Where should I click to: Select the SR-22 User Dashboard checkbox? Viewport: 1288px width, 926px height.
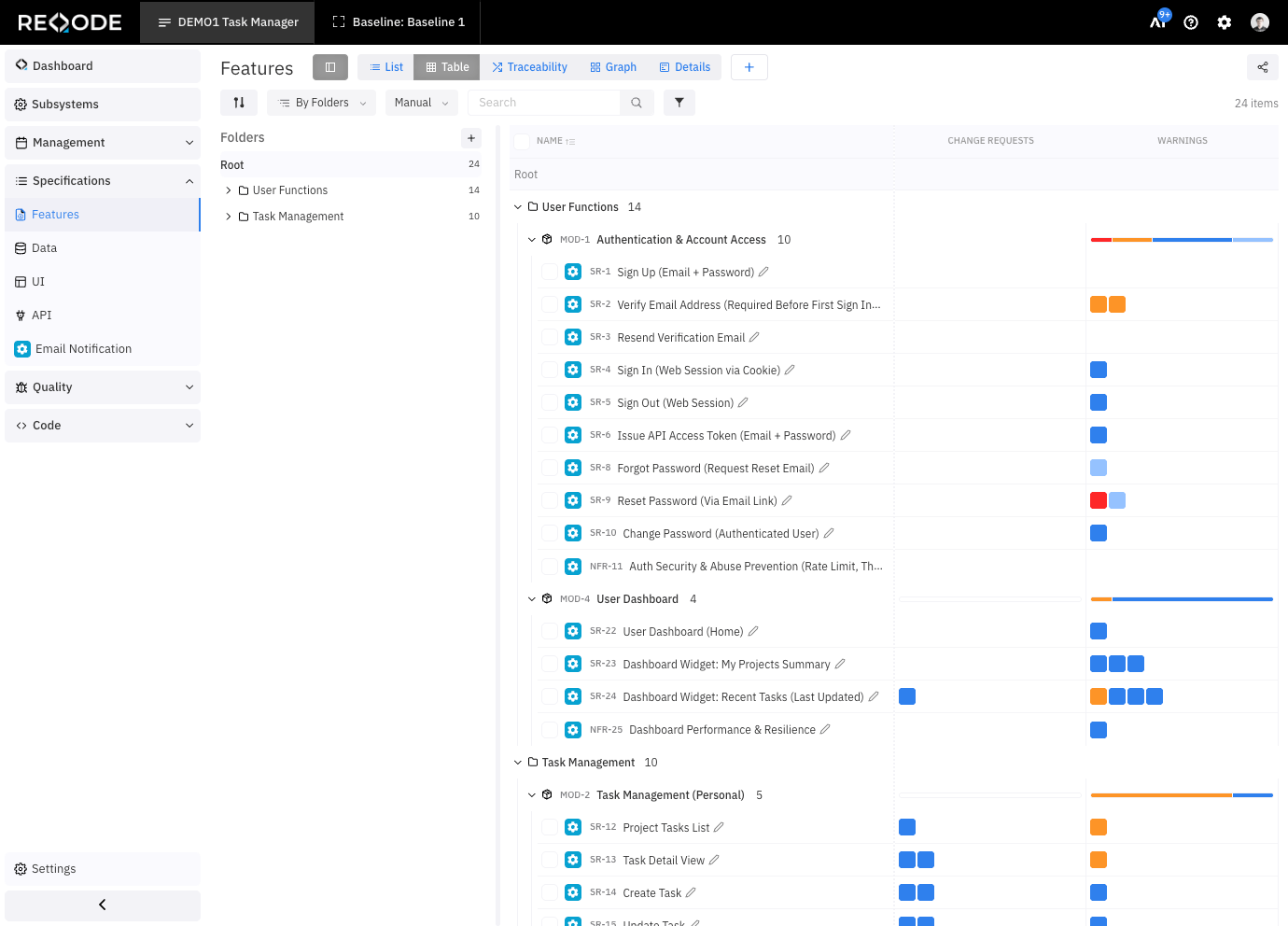tap(550, 631)
